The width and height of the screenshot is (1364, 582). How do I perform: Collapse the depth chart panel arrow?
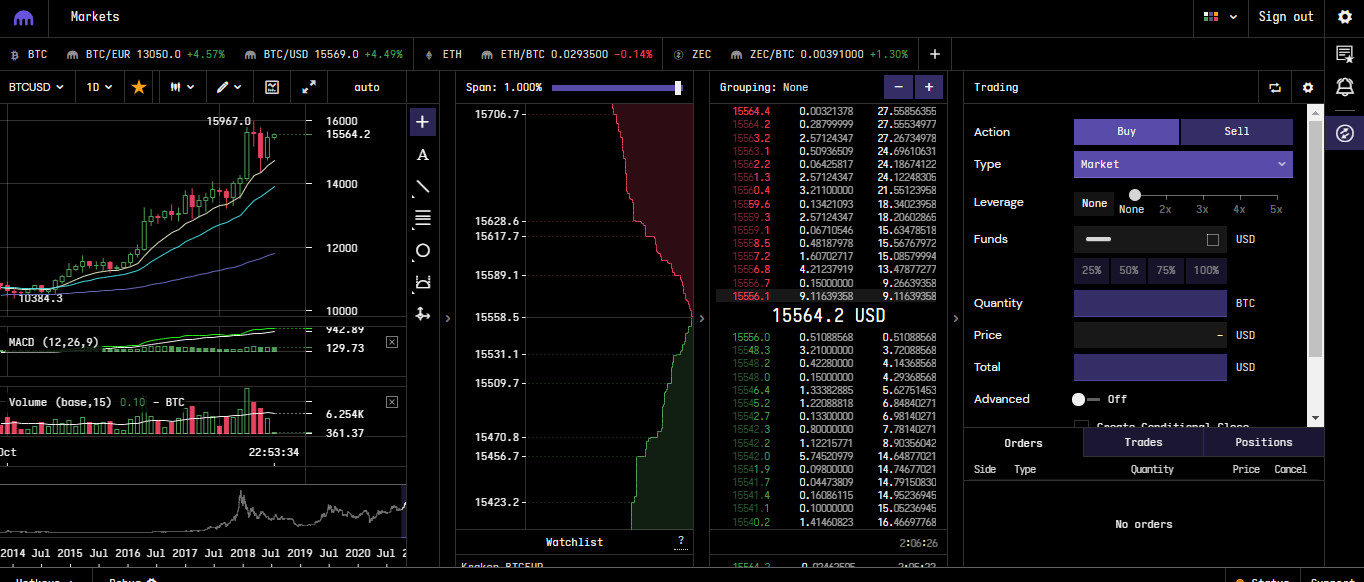(x=701, y=318)
